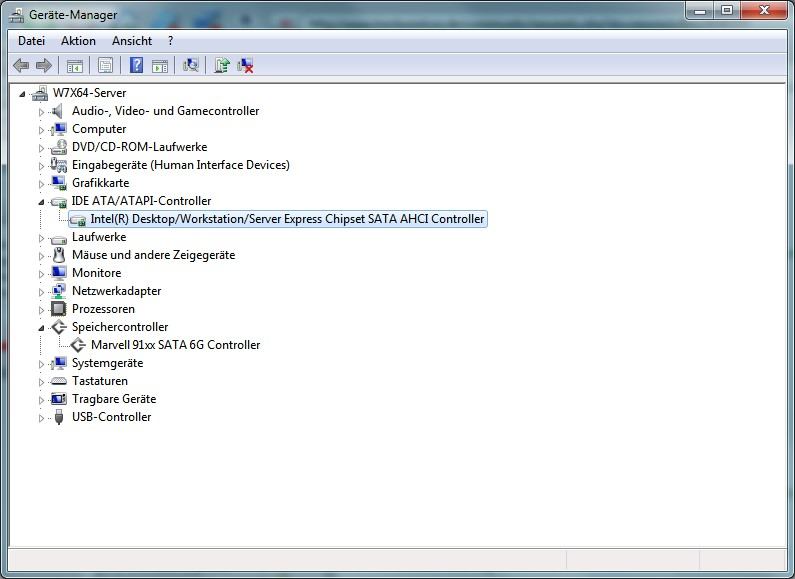Screen dimensions: 795x579
Task: Close the Geräte-Manager window
Action: (x=765, y=11)
